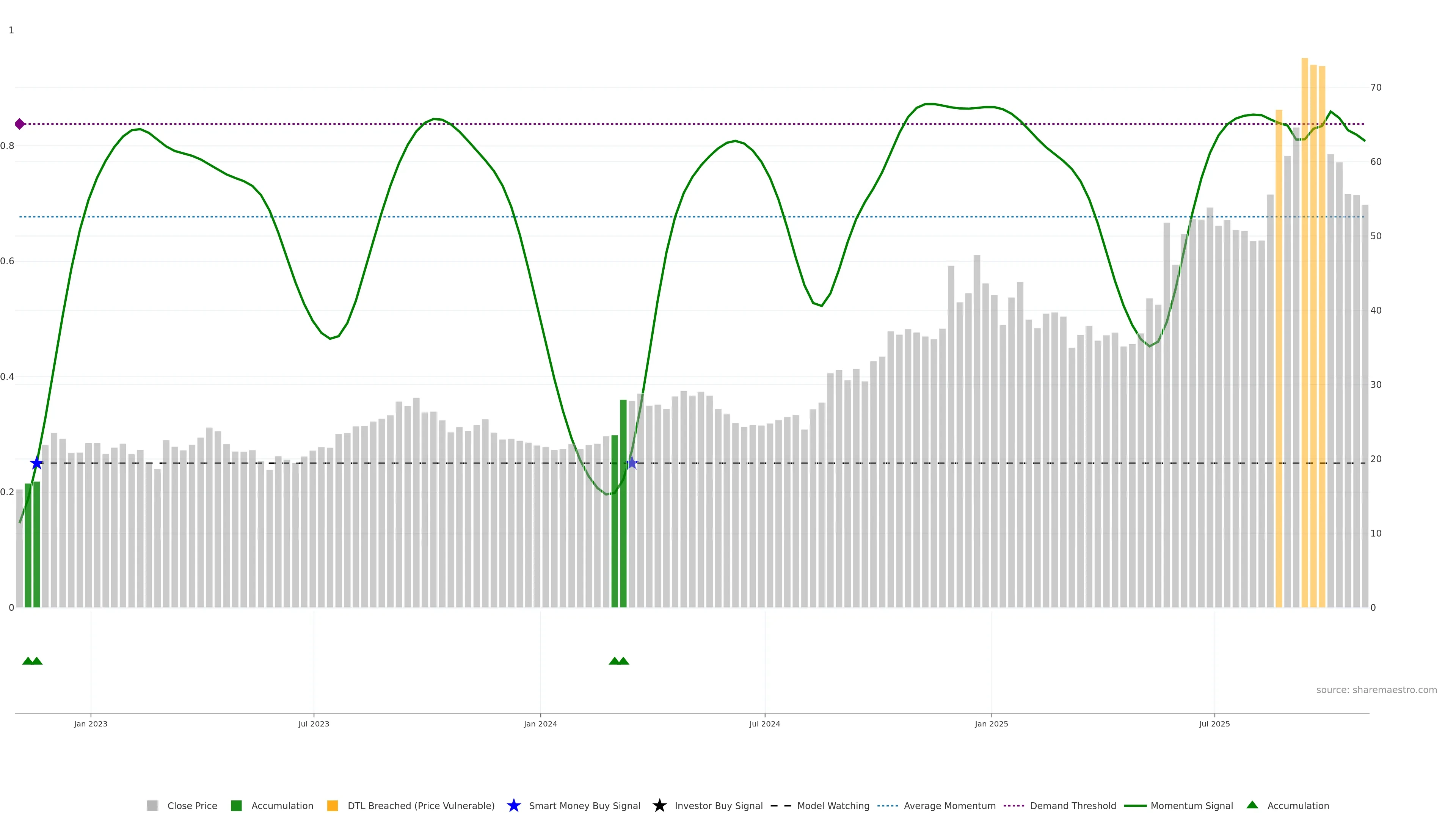
Task: Click the Jan 2025 axis label
Action: point(991,723)
